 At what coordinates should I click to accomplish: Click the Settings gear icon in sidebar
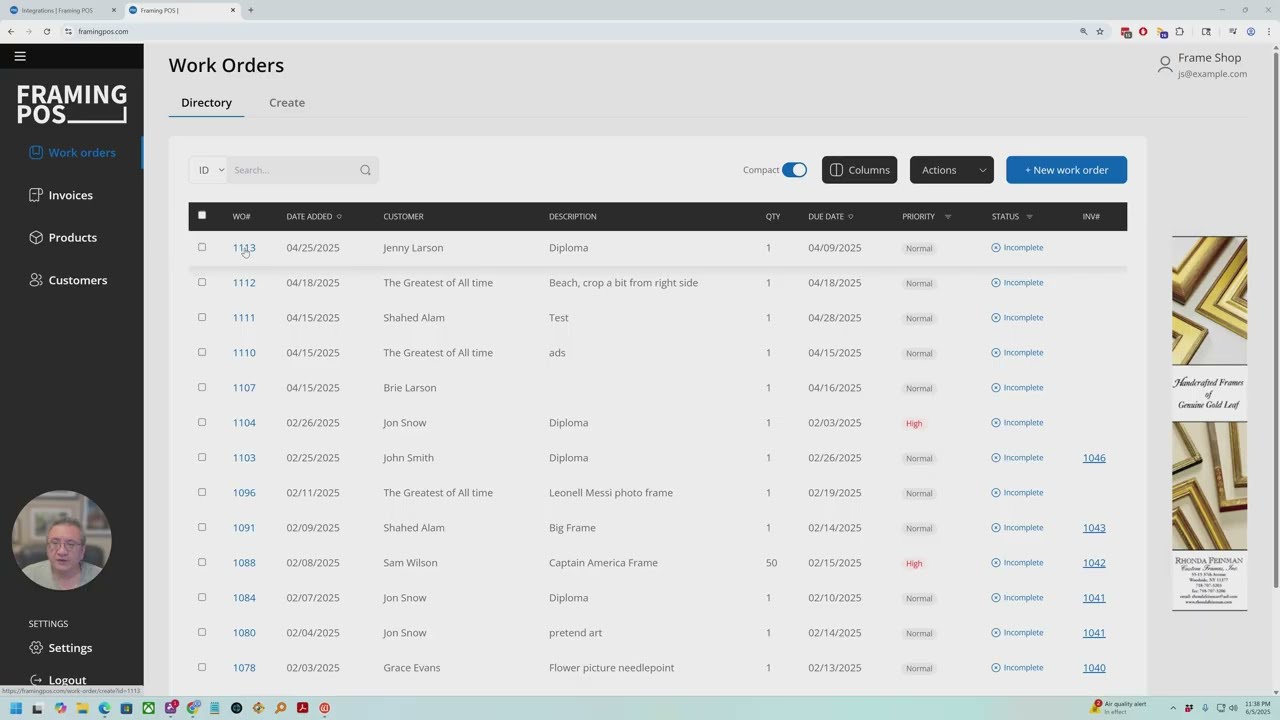[x=36, y=648]
